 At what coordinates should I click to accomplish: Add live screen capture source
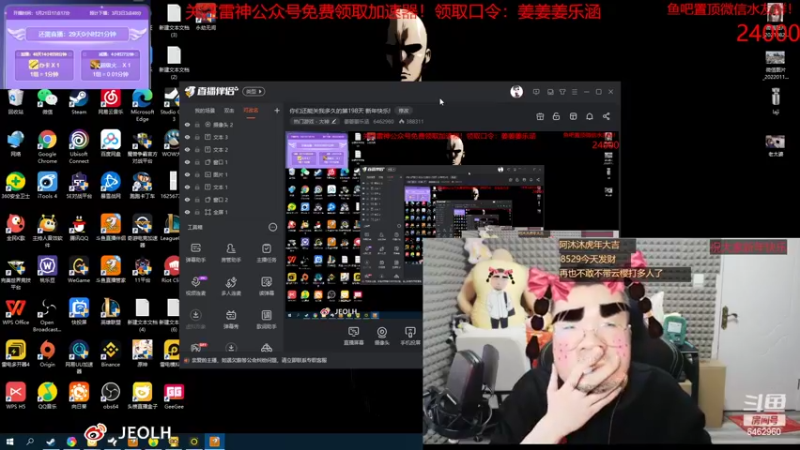[354, 336]
